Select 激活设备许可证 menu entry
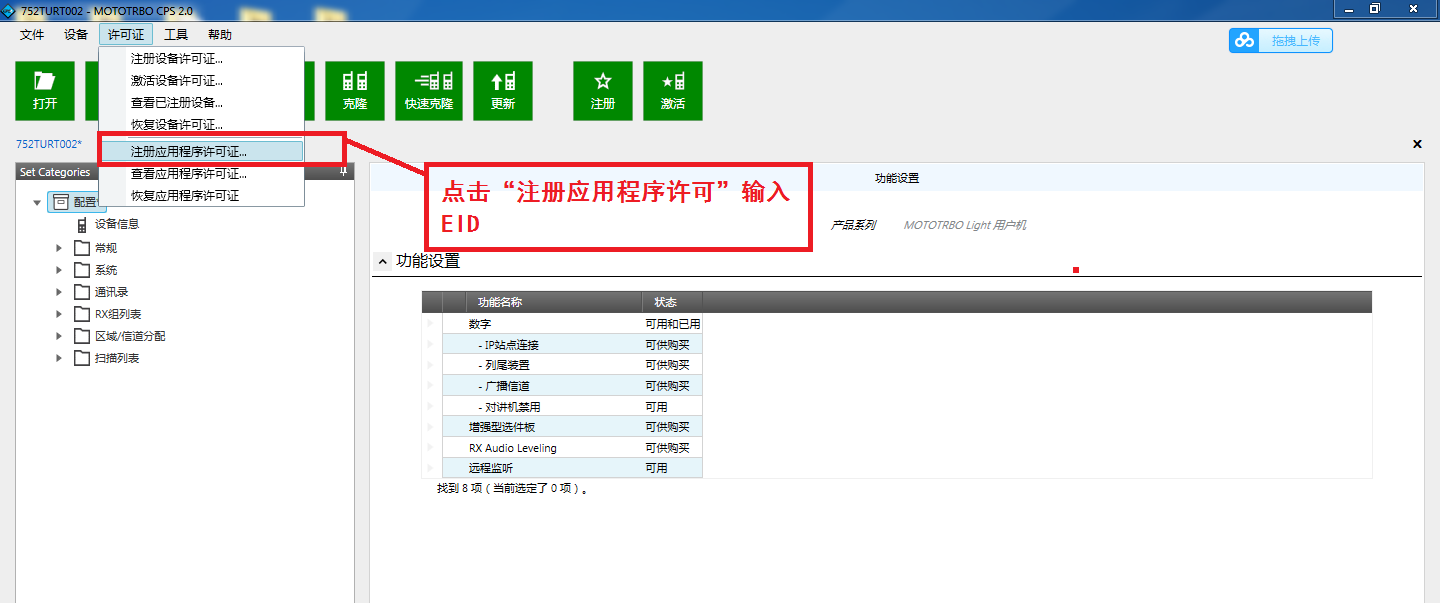Screen dimensions: 1440x603 click(x=177, y=81)
